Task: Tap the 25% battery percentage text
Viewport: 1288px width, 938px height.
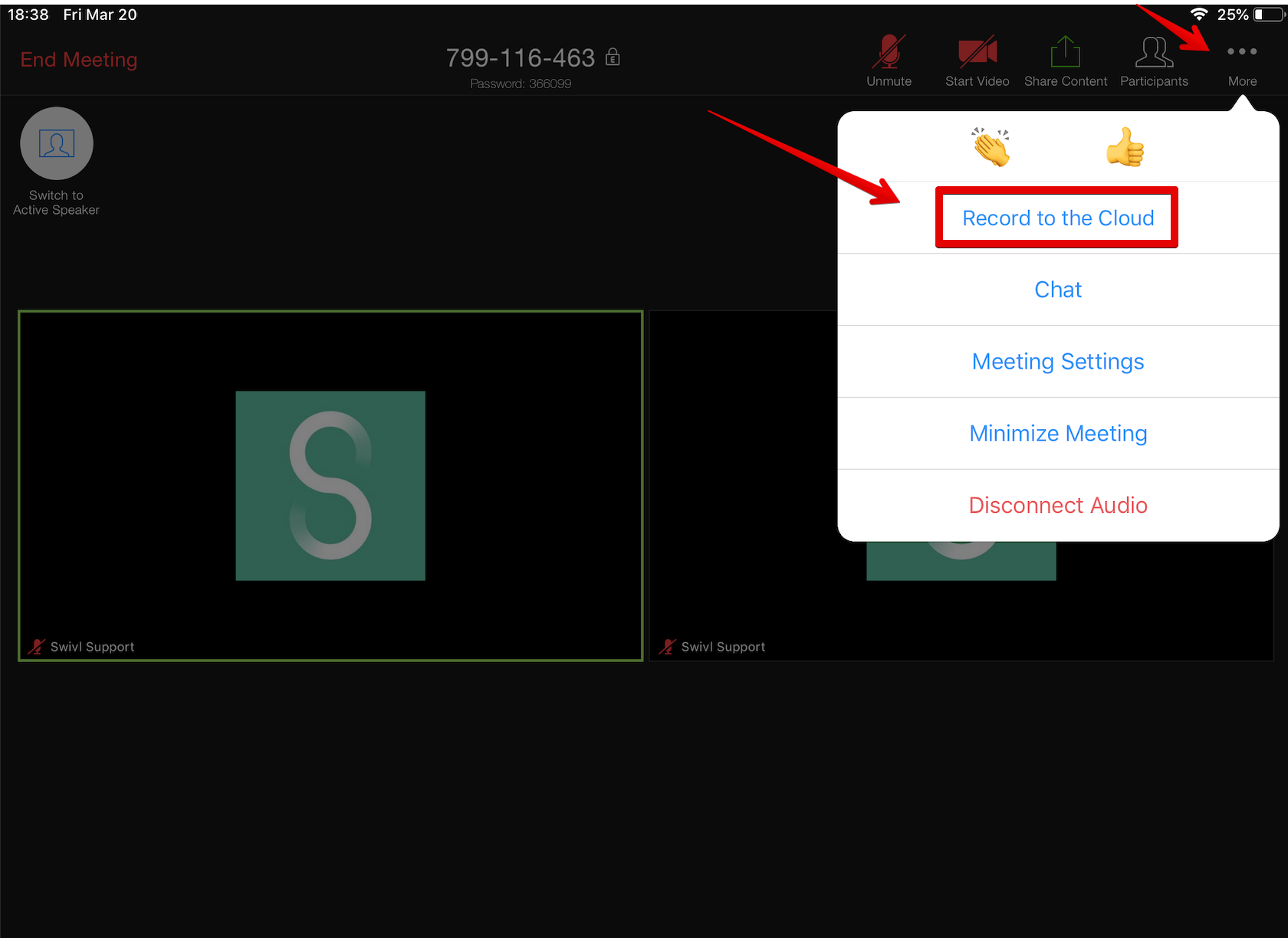Action: tap(1233, 15)
